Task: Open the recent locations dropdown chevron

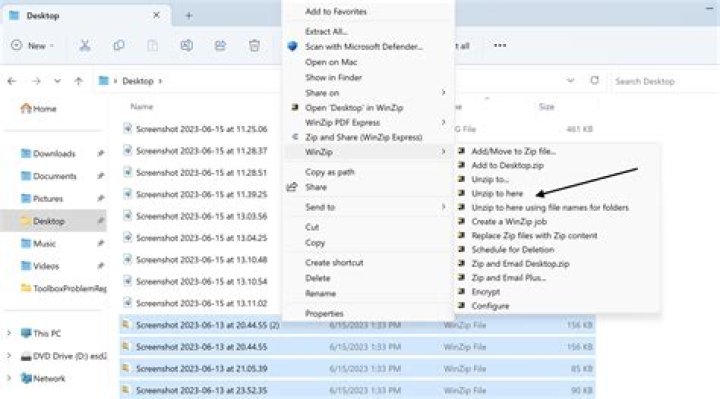Action: [x=57, y=81]
